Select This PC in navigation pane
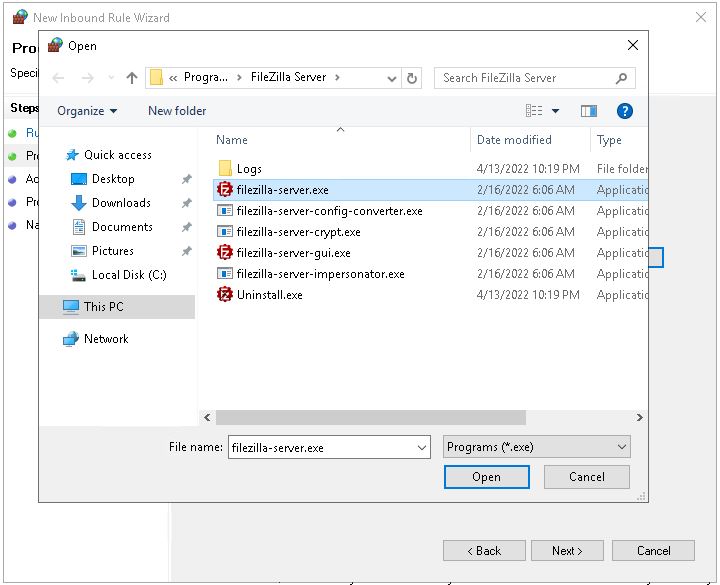Viewport: 720px width, 585px height. point(103,307)
